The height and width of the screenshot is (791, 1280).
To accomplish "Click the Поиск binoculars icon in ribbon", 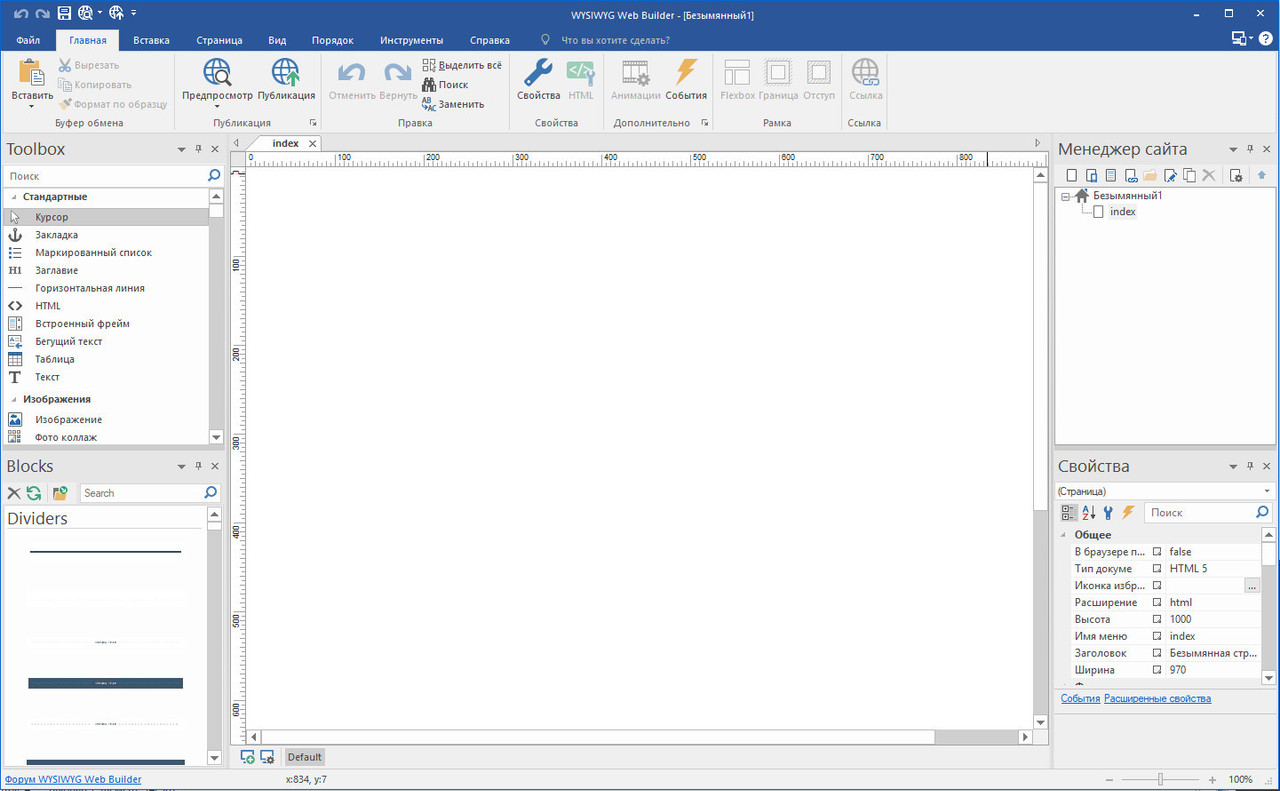I will click(x=429, y=85).
